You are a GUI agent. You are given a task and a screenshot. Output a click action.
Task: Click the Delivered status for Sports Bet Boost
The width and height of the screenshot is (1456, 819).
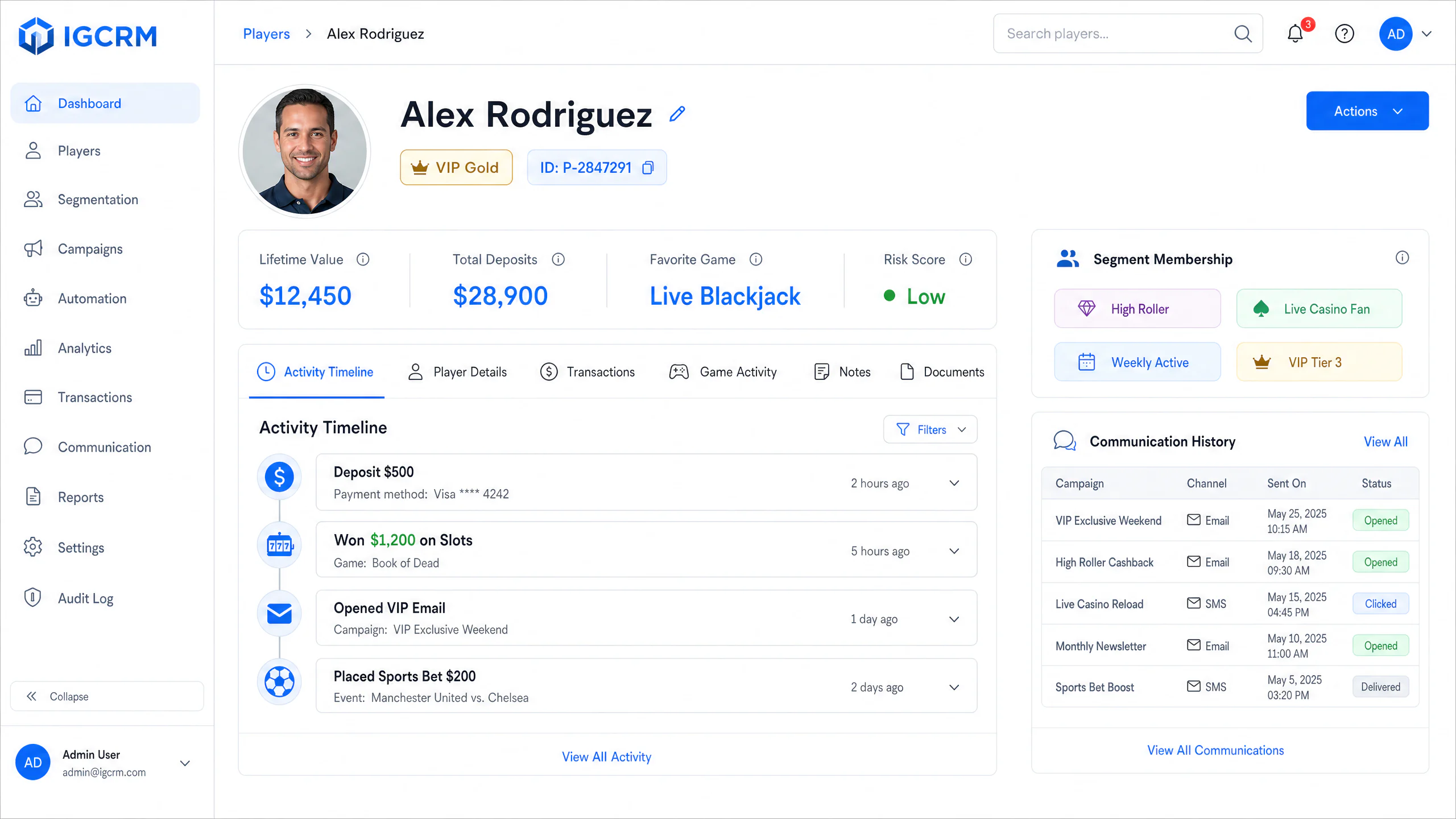point(1380,686)
